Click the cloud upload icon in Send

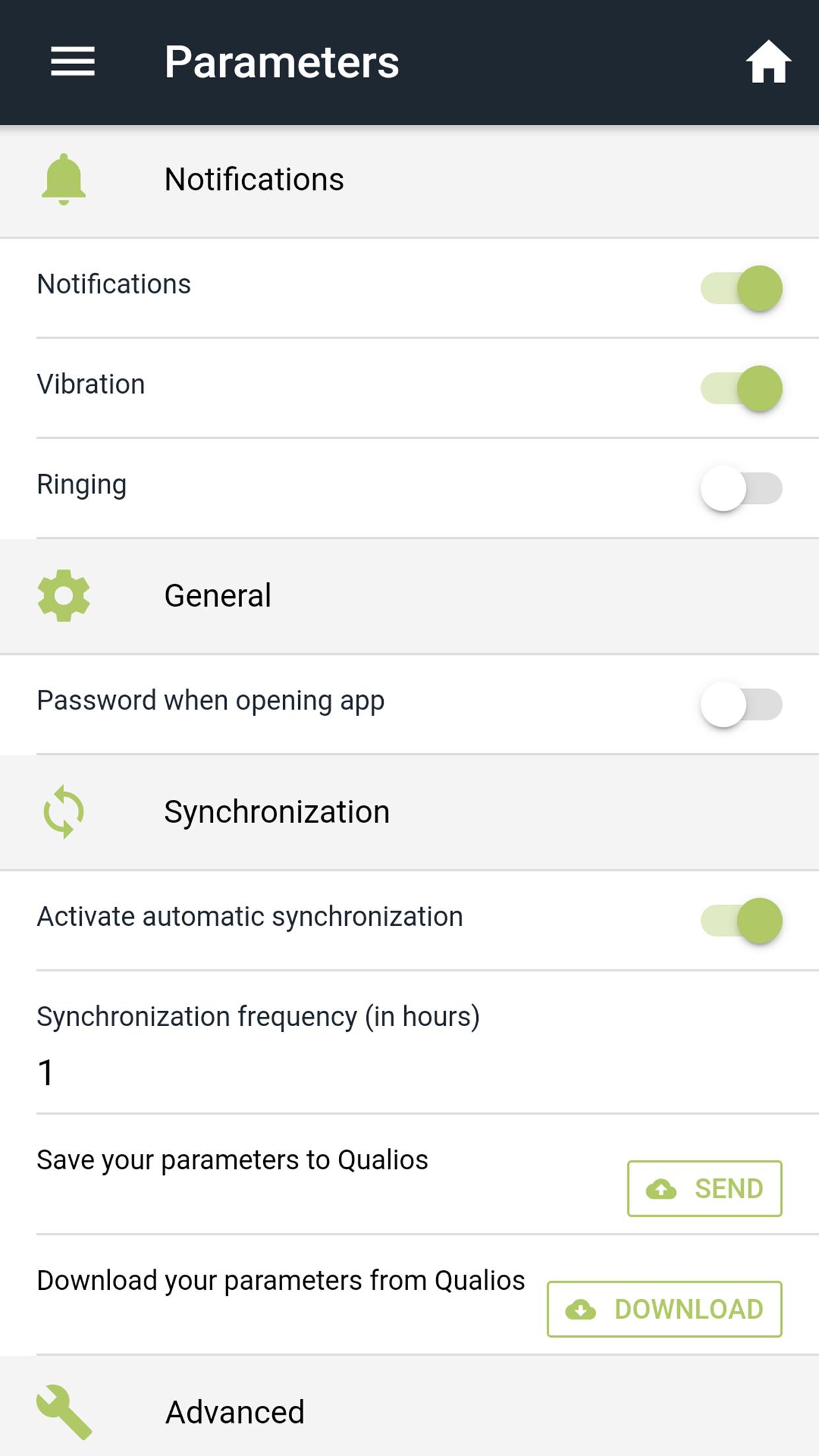point(661,1189)
